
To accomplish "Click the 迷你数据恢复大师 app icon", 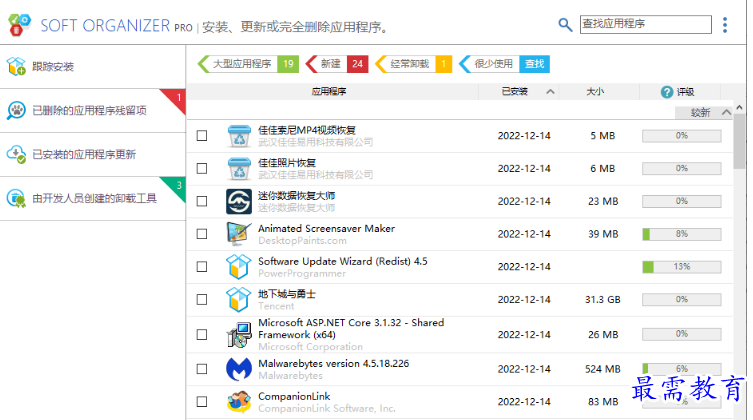I will tap(239, 201).
